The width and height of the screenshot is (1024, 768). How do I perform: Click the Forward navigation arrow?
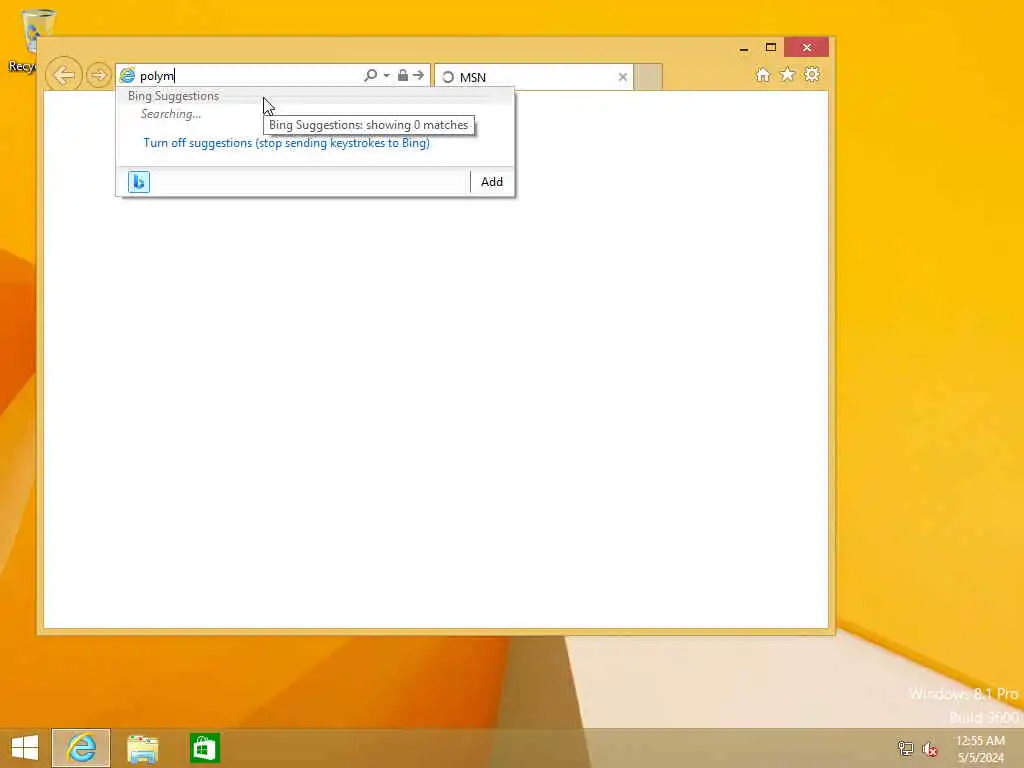tap(99, 75)
